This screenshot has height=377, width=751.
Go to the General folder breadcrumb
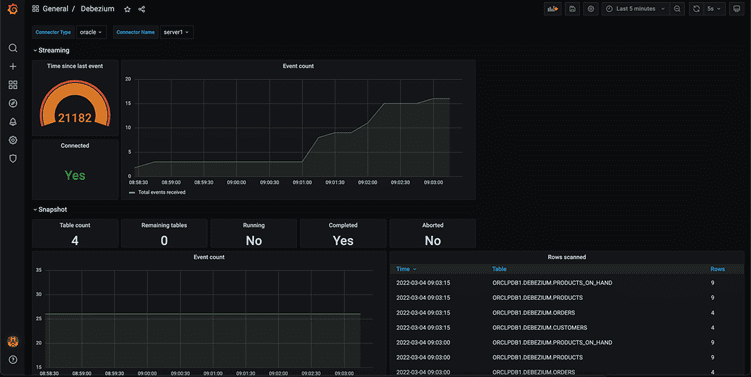coord(55,9)
